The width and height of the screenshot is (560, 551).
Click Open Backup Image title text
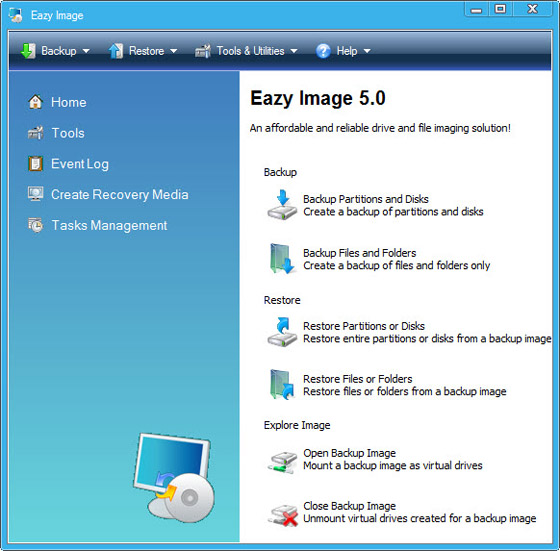(x=349, y=453)
